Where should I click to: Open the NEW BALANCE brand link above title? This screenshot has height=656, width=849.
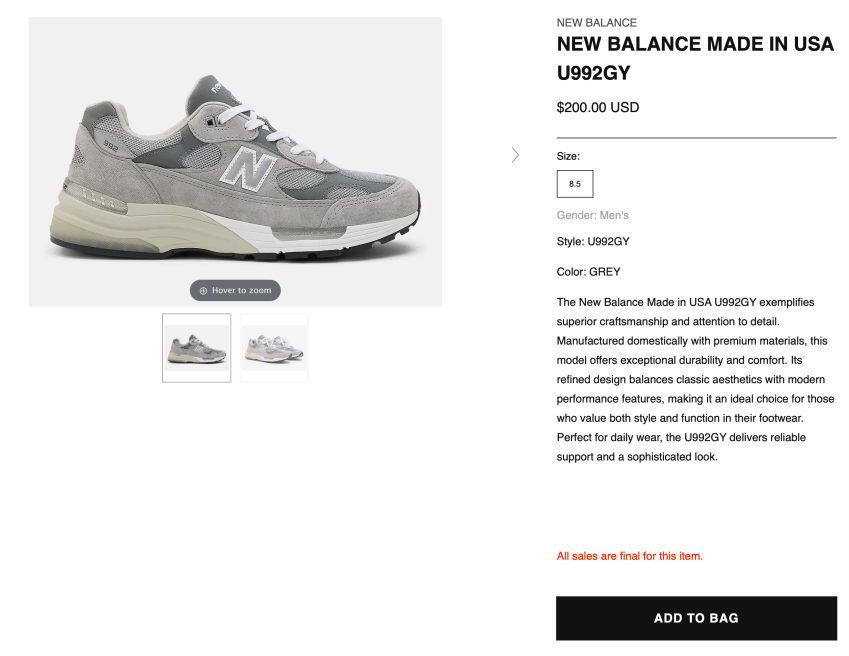597,23
